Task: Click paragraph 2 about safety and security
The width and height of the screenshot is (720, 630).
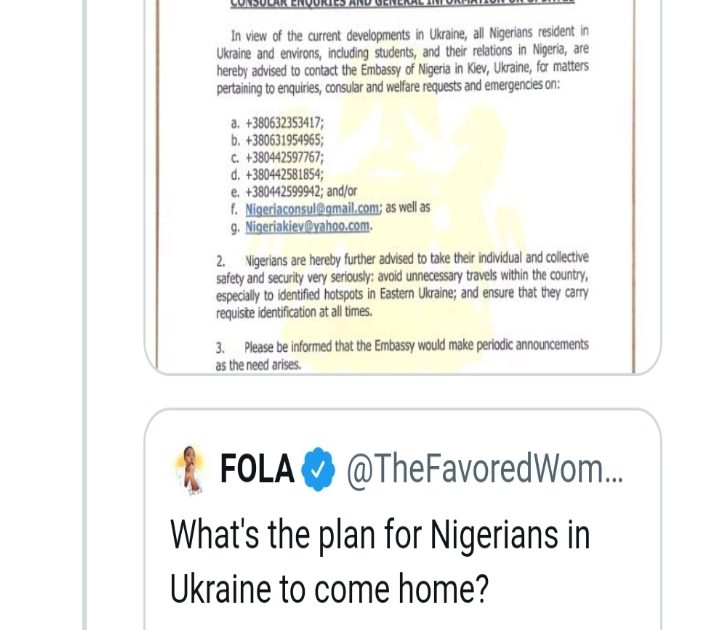Action: [x=402, y=286]
